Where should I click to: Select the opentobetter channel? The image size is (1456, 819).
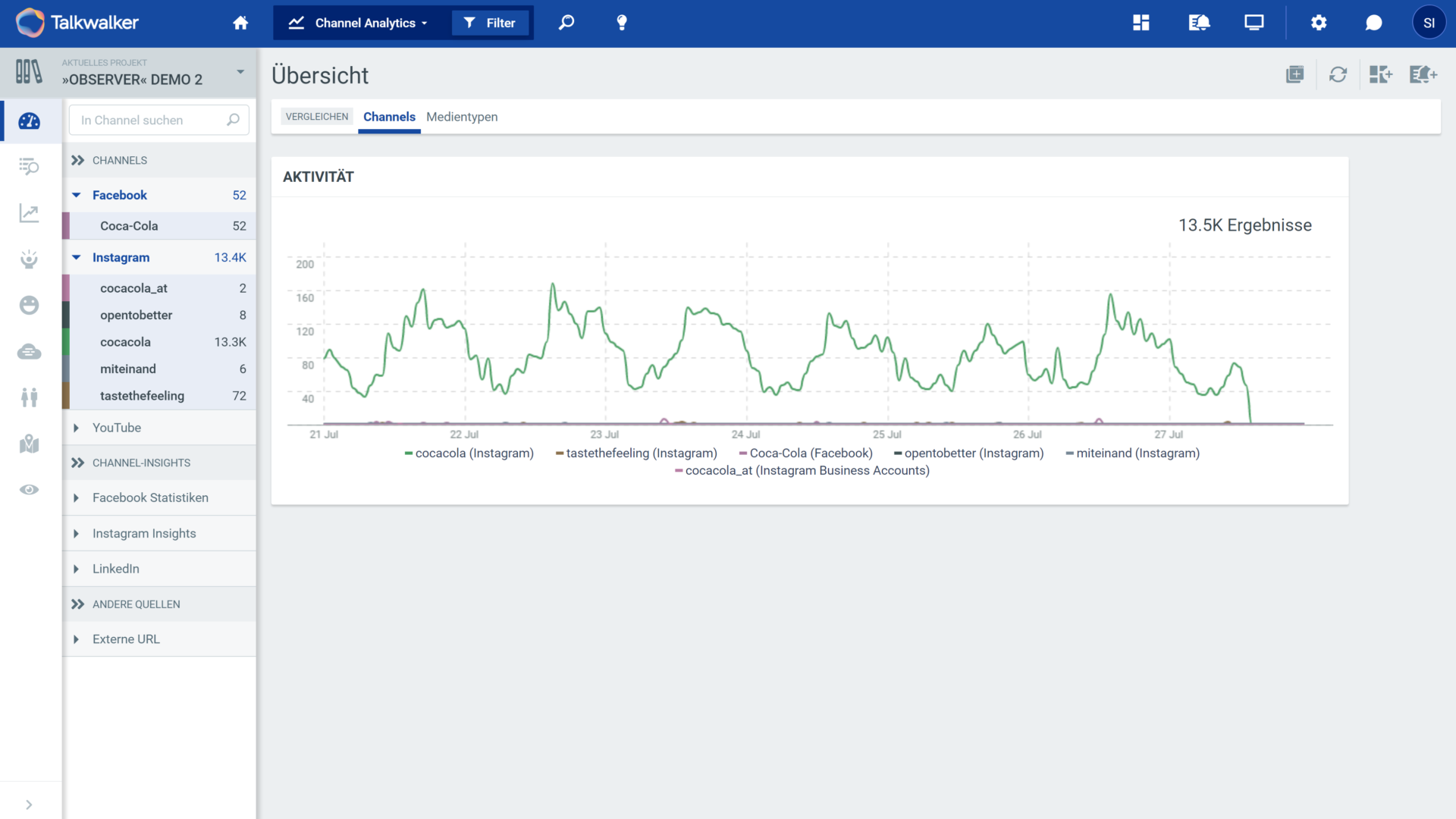tap(159, 315)
